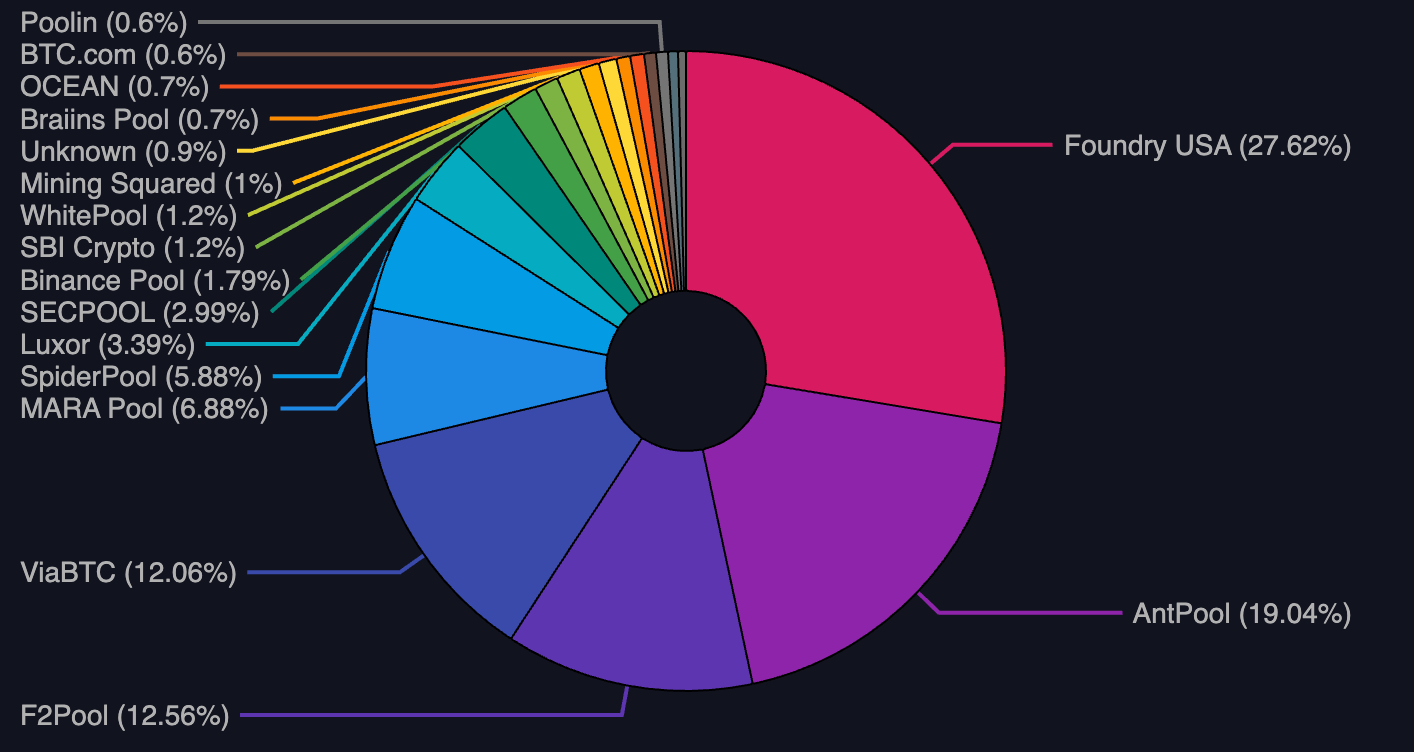Screen dimensions: 1414x752
Task: Click the Poolin (0.6%) label
Action: click(104, 21)
